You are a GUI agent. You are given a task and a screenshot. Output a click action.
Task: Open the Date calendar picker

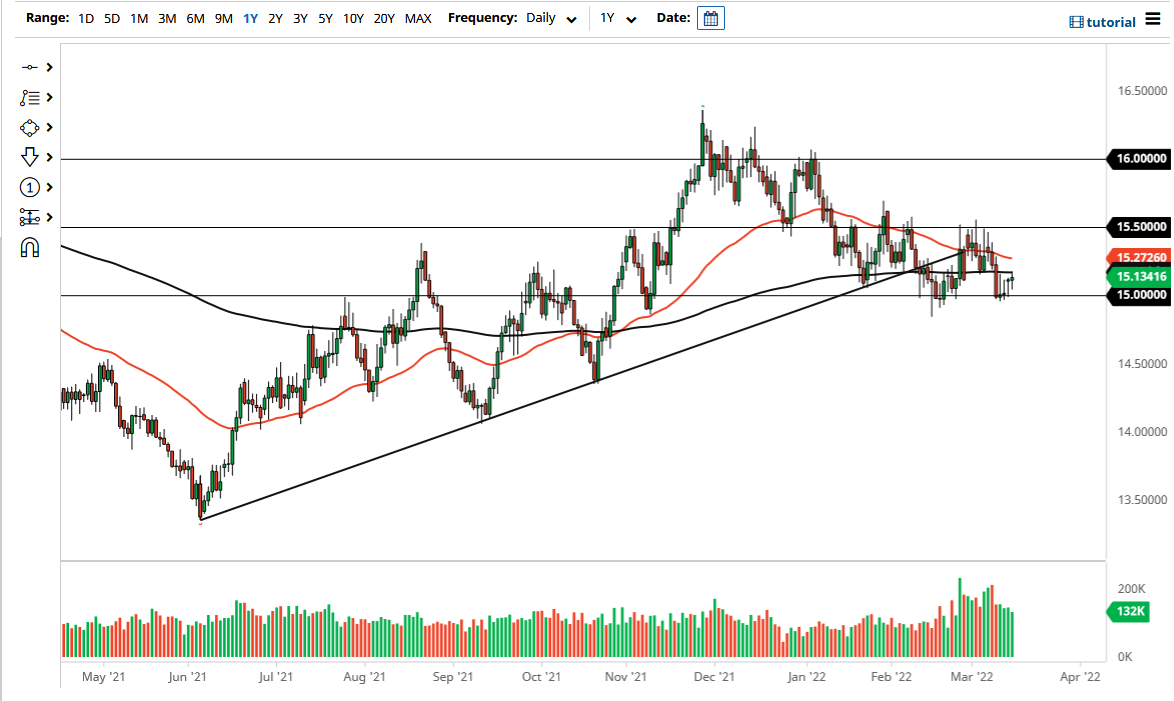(710, 17)
